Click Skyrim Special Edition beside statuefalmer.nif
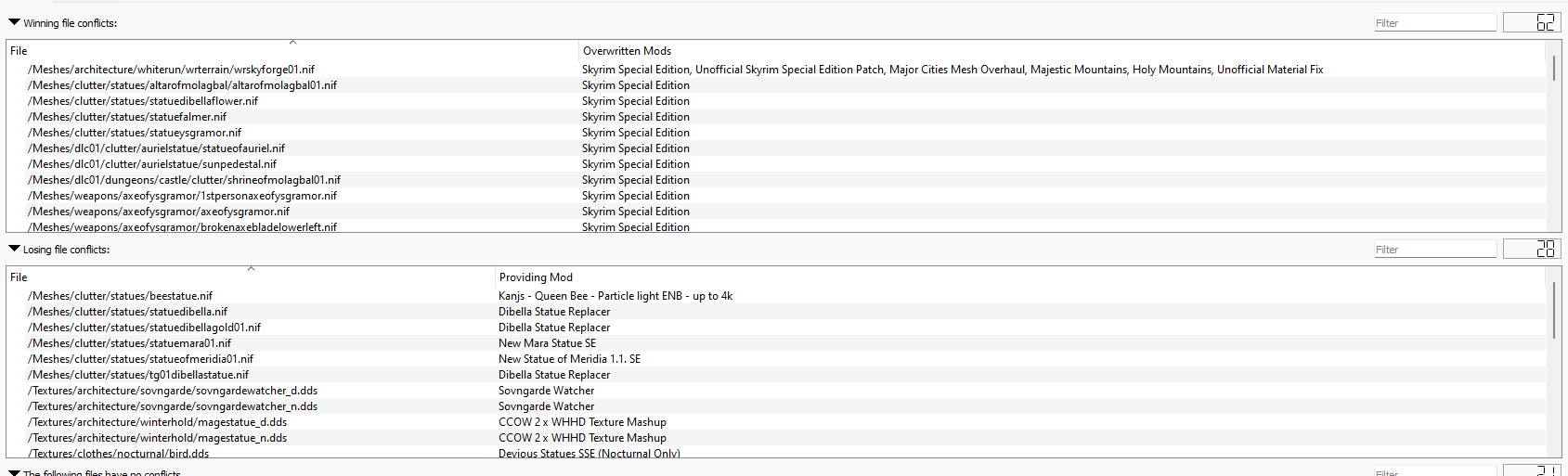 [636, 117]
